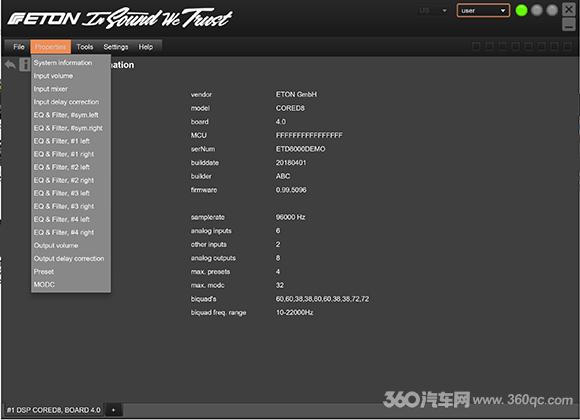Click the system information icon beside back arrow
The width and height of the screenshot is (580, 420).
[25, 65]
